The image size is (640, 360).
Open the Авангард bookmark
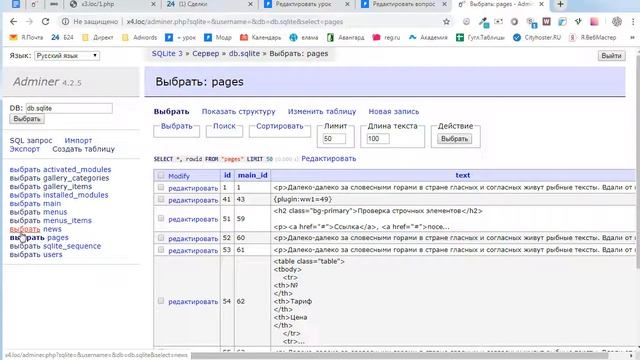click(345, 37)
